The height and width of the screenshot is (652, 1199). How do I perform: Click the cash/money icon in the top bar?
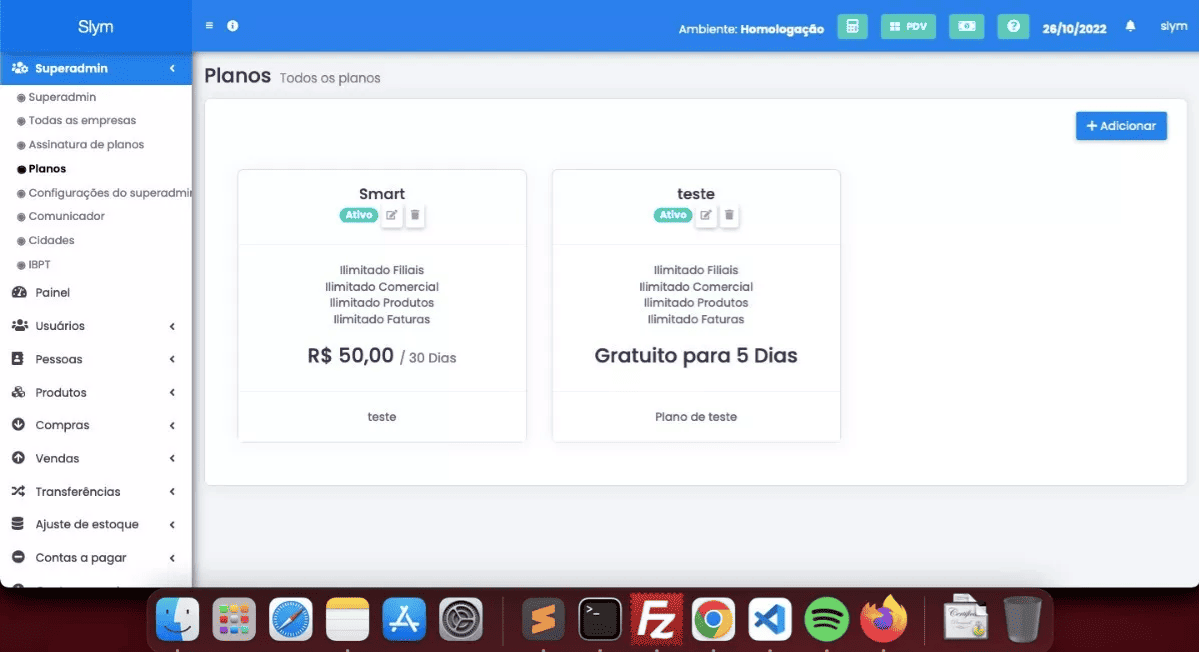(x=965, y=26)
